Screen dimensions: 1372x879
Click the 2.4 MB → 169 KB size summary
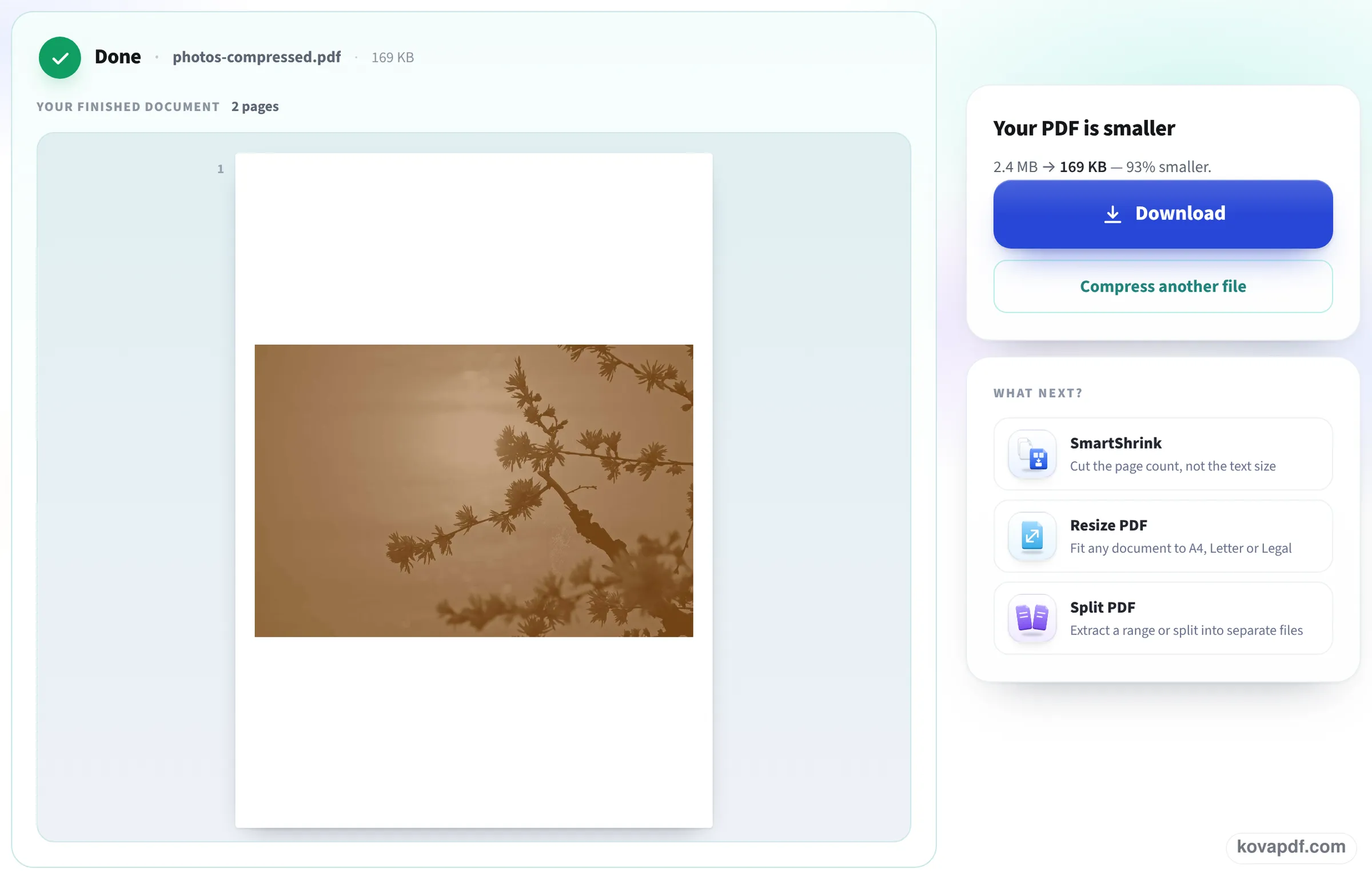[1102, 167]
